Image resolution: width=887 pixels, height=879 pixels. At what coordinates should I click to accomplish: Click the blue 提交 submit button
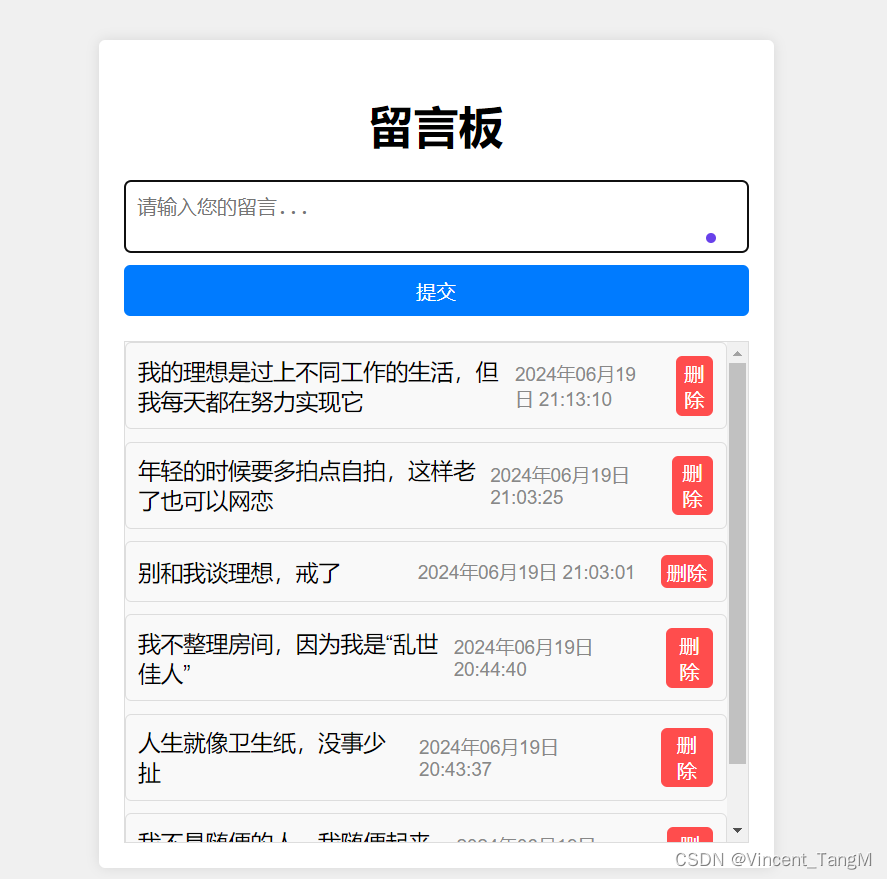(x=436, y=290)
